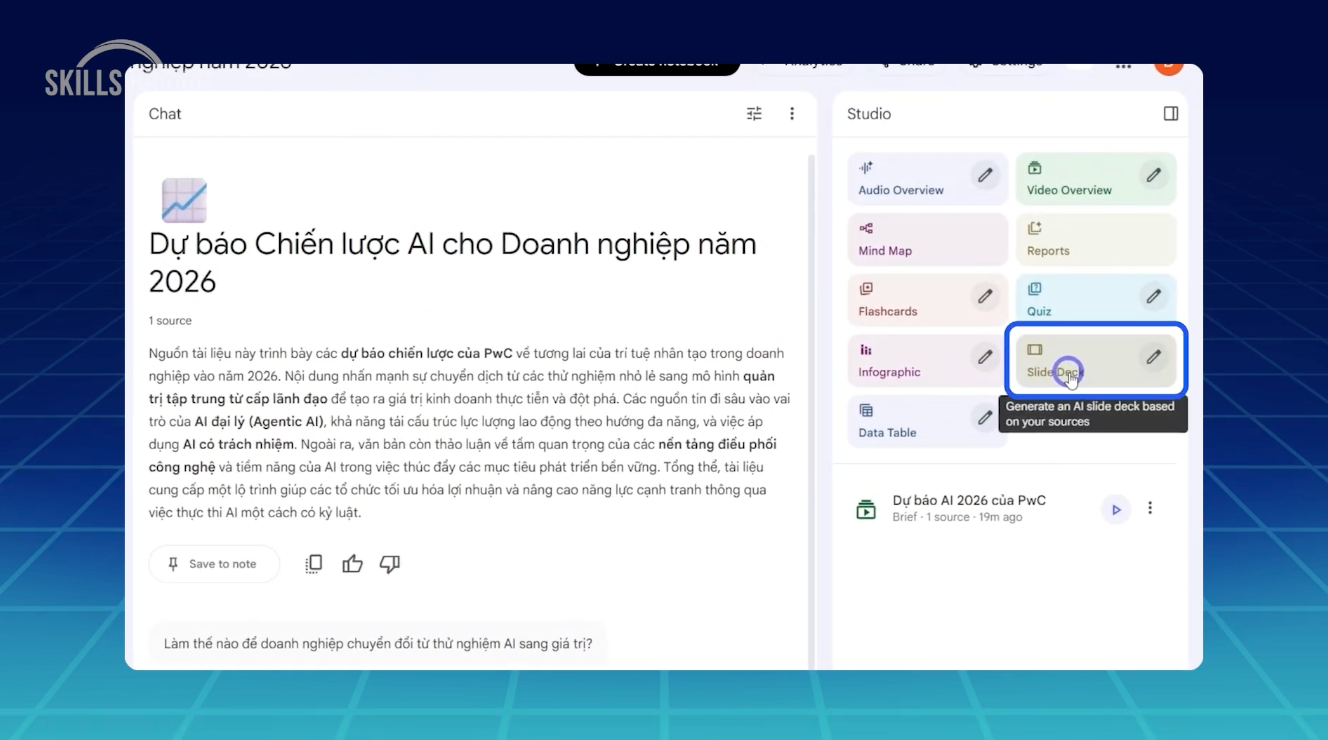
Task: Save the summary to a note
Action: (x=213, y=563)
